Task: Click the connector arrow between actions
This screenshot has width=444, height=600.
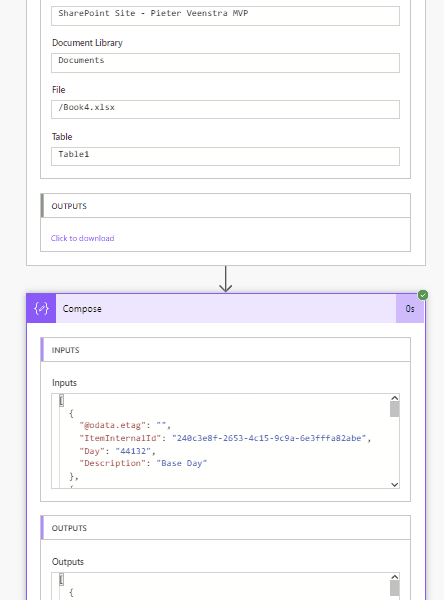Action: pos(225,279)
